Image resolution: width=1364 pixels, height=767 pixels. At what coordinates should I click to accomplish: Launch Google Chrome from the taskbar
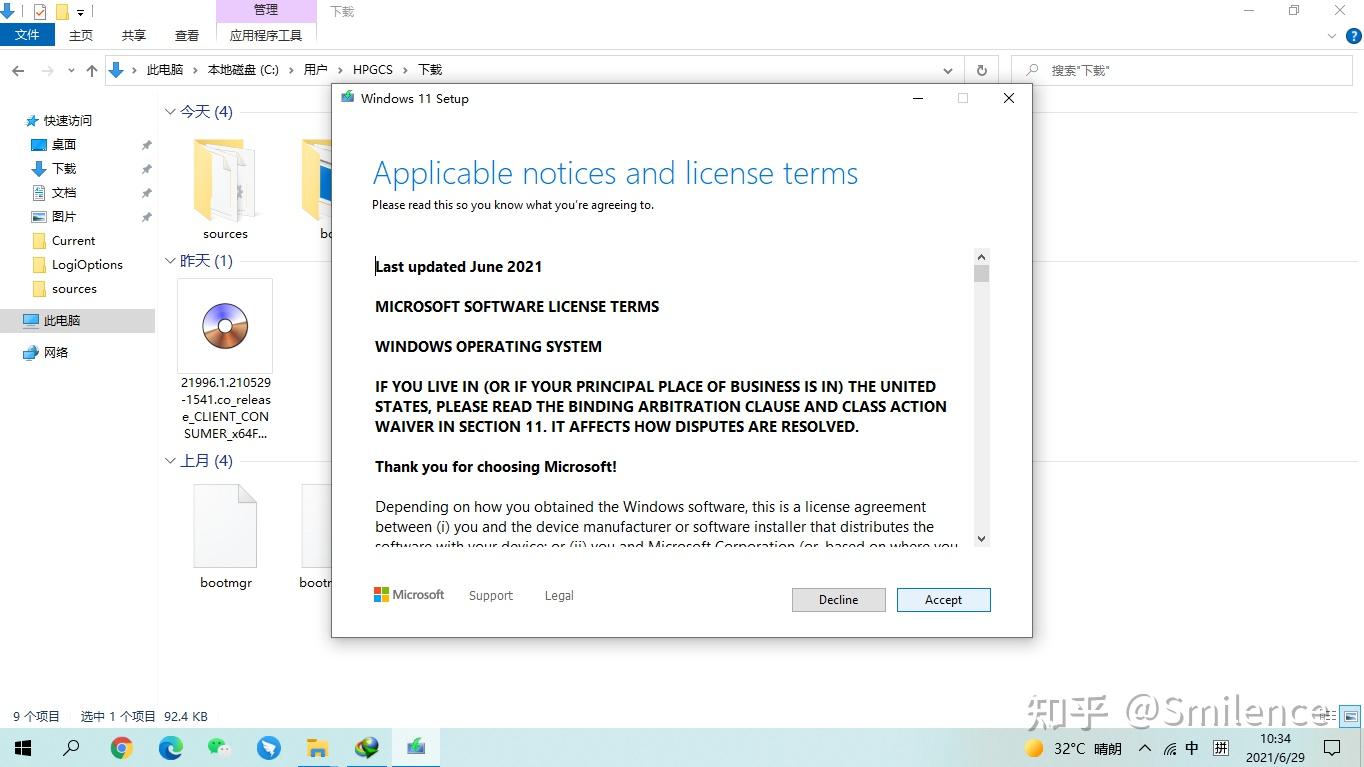122,748
